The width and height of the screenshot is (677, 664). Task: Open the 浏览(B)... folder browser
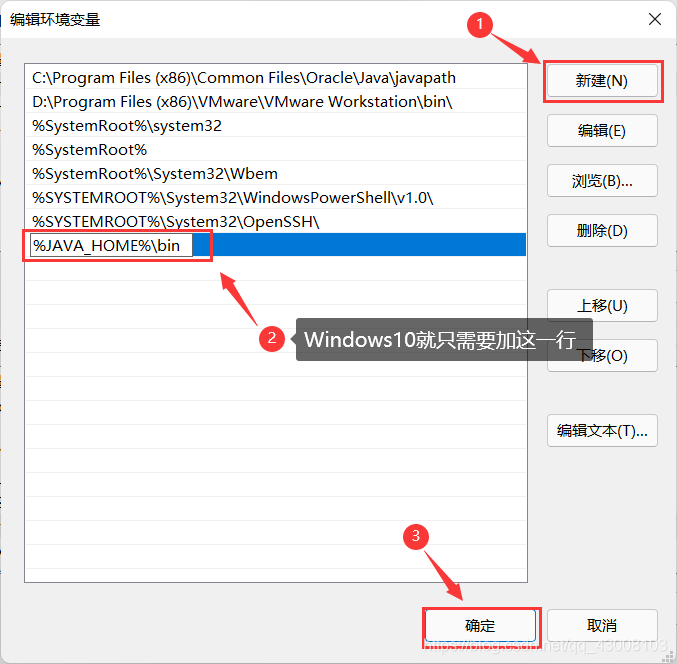tap(602, 180)
